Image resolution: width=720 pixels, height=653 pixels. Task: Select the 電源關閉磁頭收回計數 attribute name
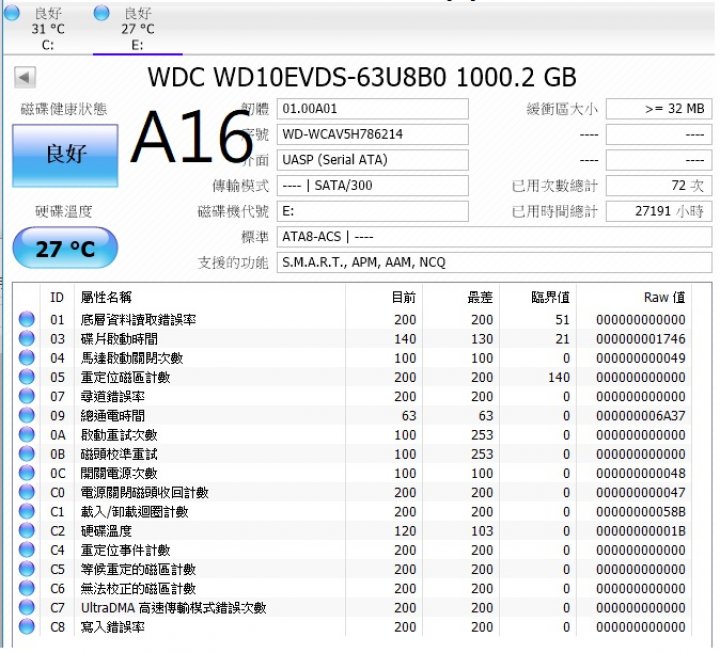[145, 493]
